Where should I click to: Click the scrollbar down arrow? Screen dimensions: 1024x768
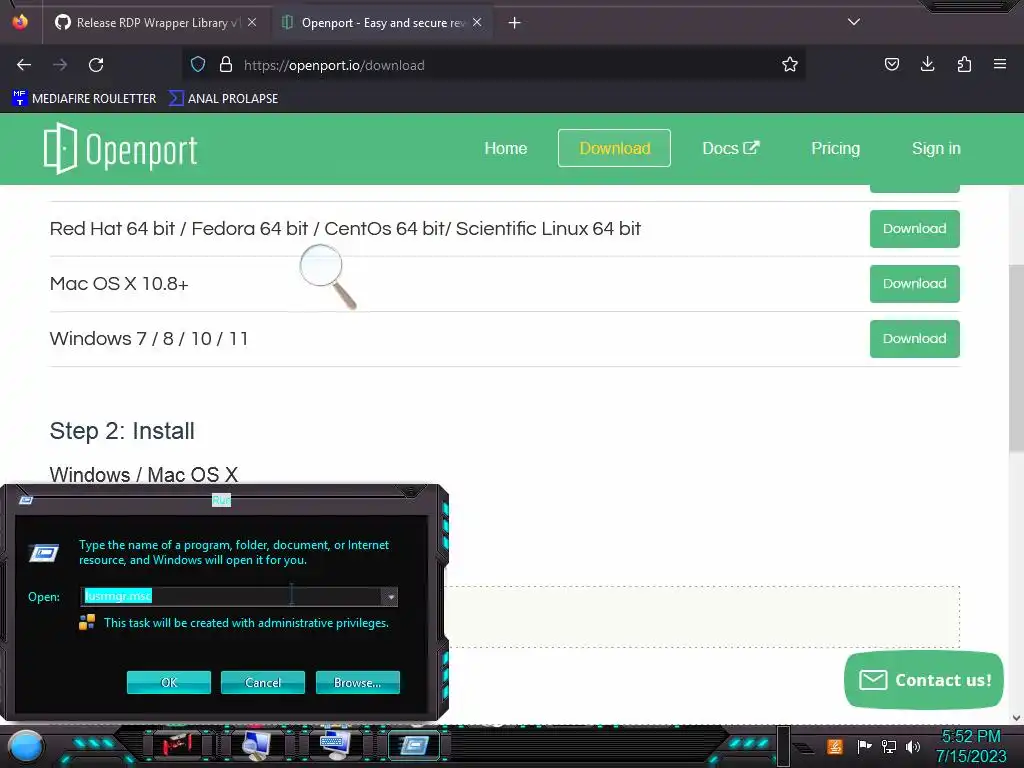[x=1016, y=718]
